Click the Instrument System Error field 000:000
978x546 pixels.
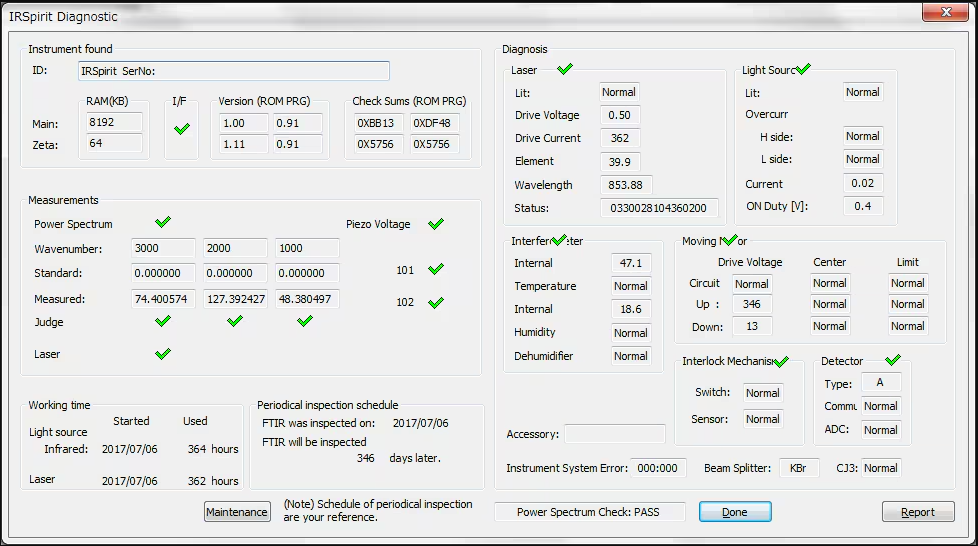(x=658, y=468)
